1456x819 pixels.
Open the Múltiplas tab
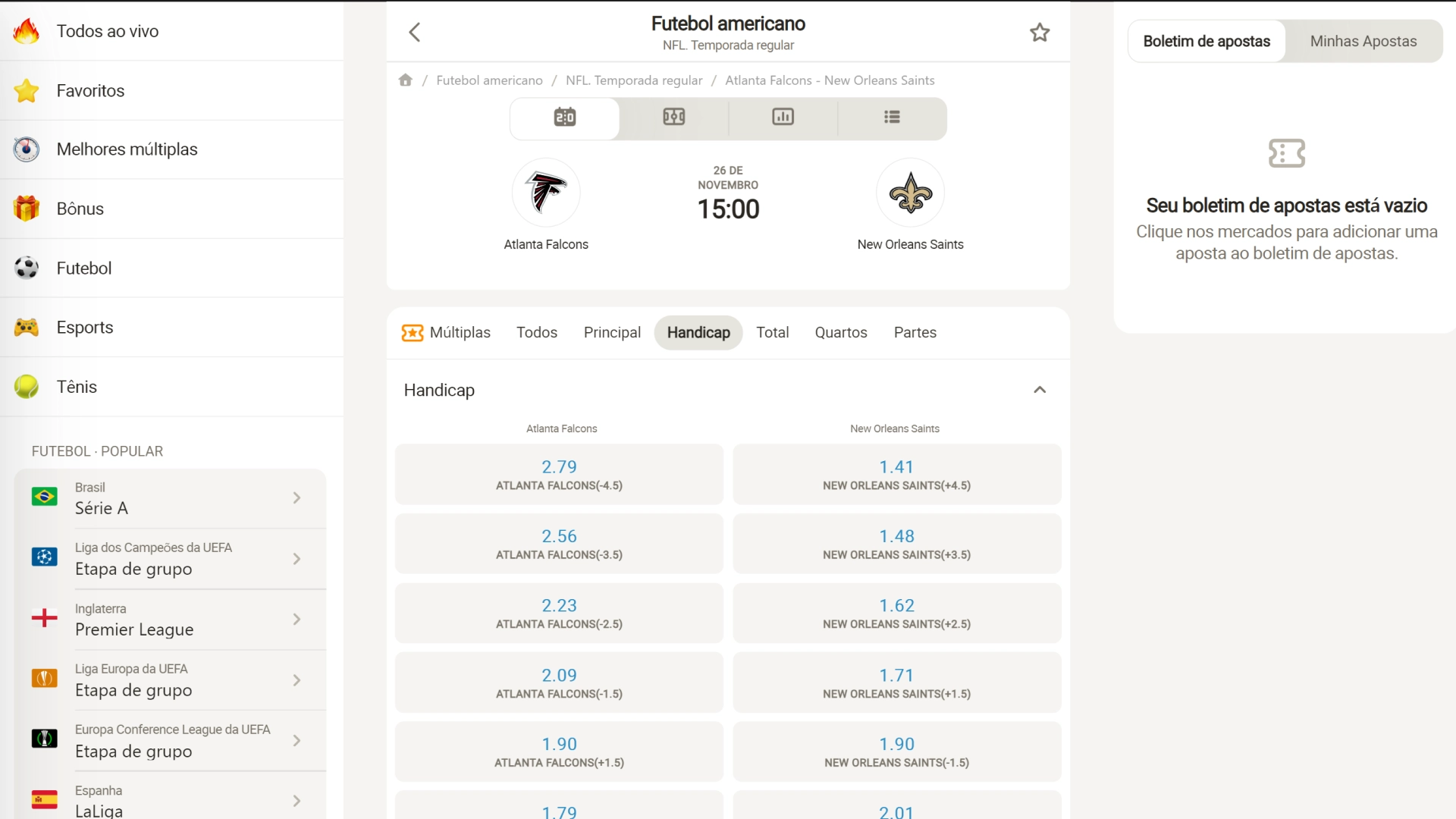tap(446, 332)
